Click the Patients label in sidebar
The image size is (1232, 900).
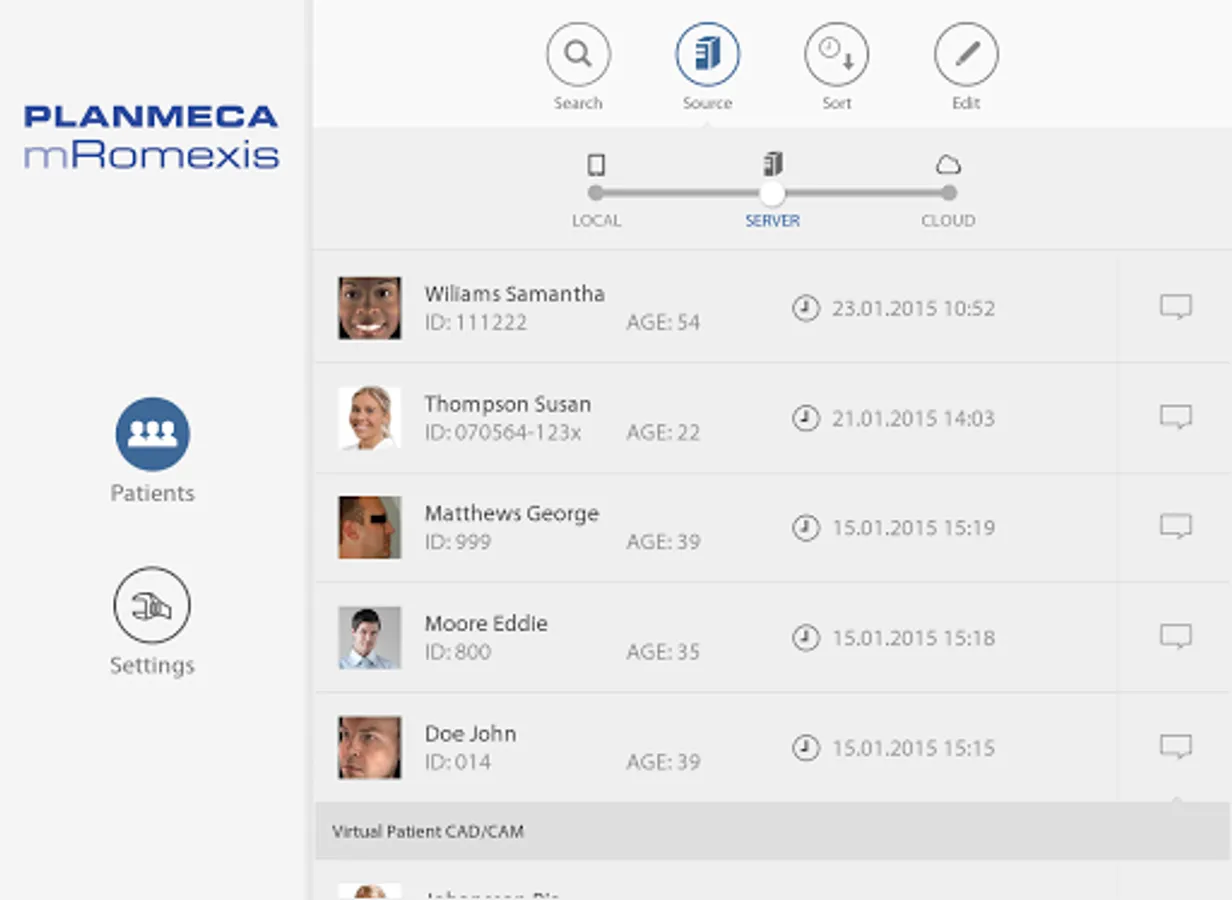pos(152,493)
